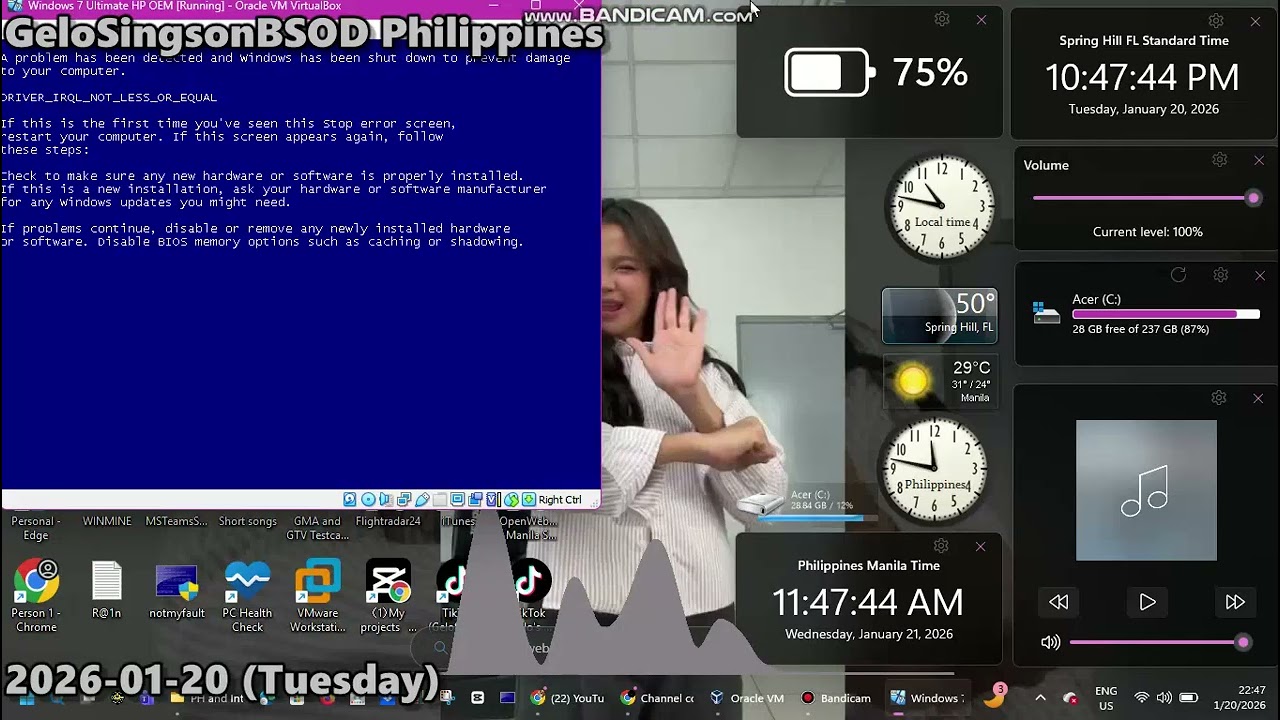Refresh the Acer (C:) drive widget

(1178, 275)
